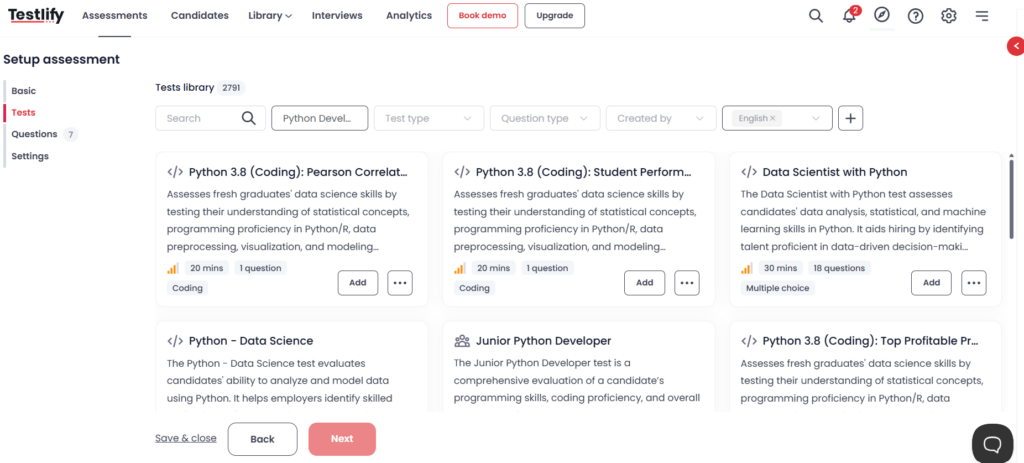The height and width of the screenshot is (463, 1024).
Task: Add the Python 3.8 Pearson Correlation test
Action: click(357, 283)
